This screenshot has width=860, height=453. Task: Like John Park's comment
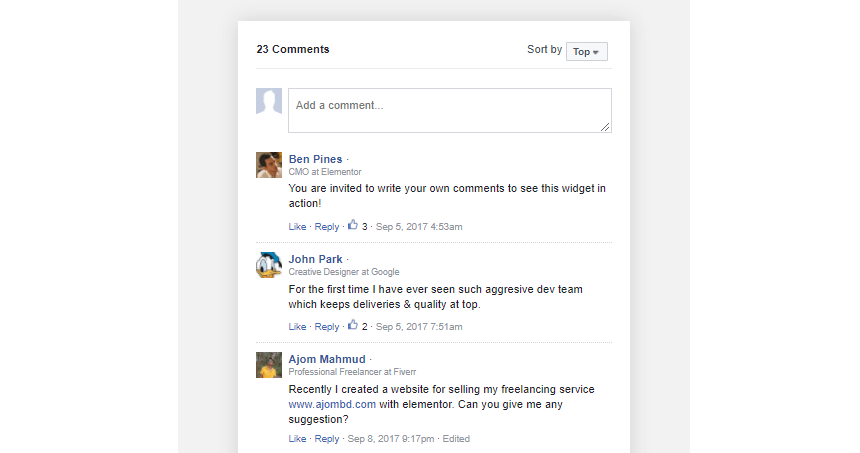coord(297,326)
